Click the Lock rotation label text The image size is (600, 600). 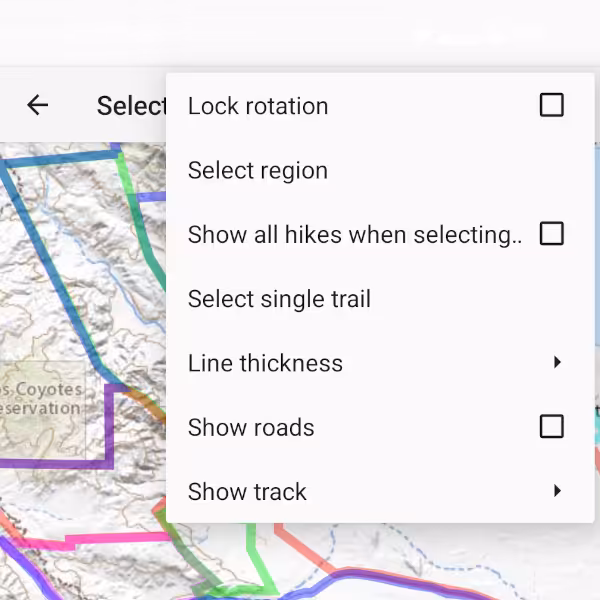coord(258,106)
